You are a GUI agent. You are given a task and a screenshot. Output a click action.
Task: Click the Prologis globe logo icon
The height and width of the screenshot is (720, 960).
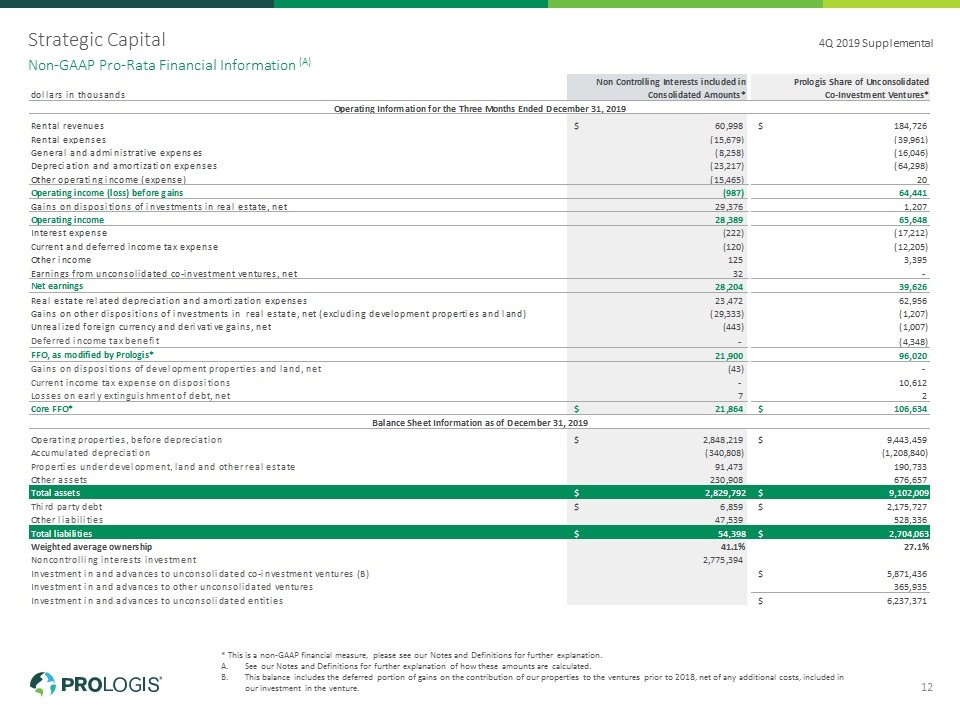43,683
